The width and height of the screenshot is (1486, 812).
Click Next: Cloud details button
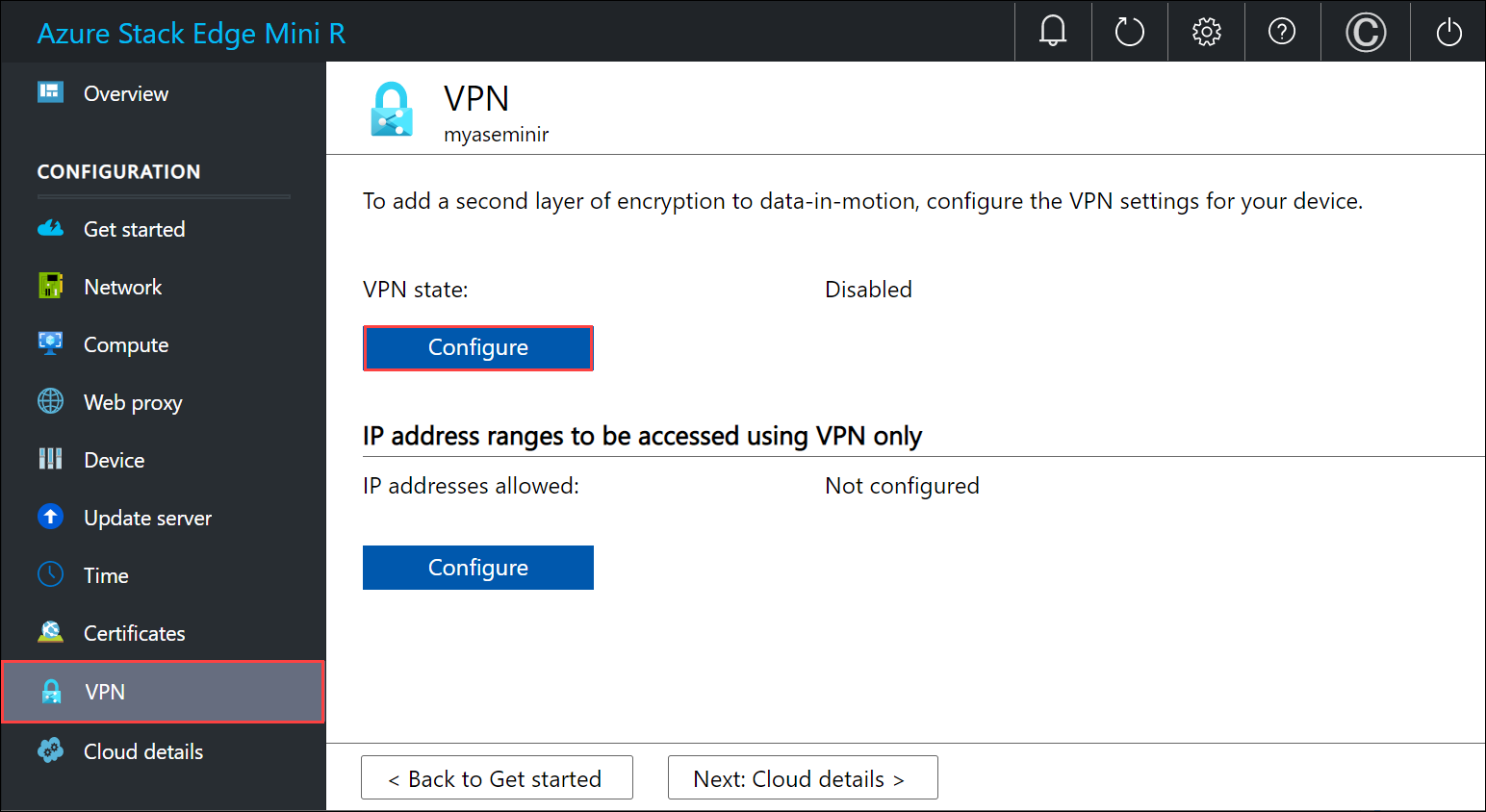[802, 777]
